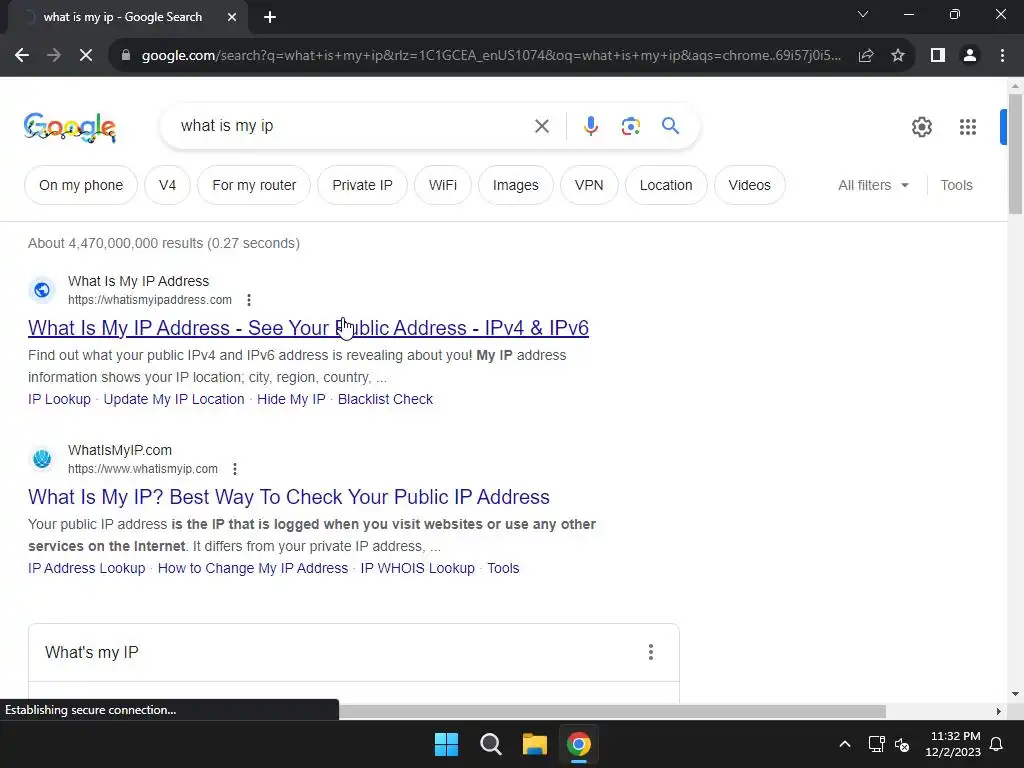Select the VPN filter chip

[589, 185]
